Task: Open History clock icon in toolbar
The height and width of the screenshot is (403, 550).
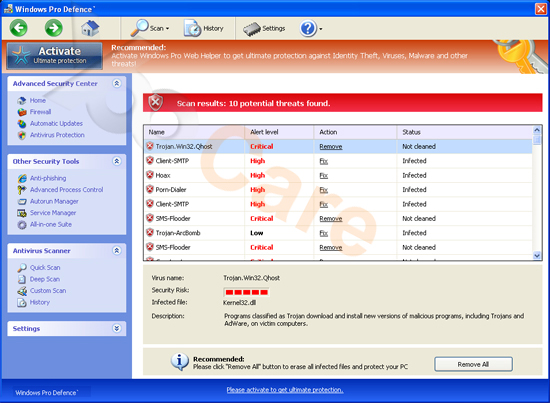Action: tap(192, 28)
